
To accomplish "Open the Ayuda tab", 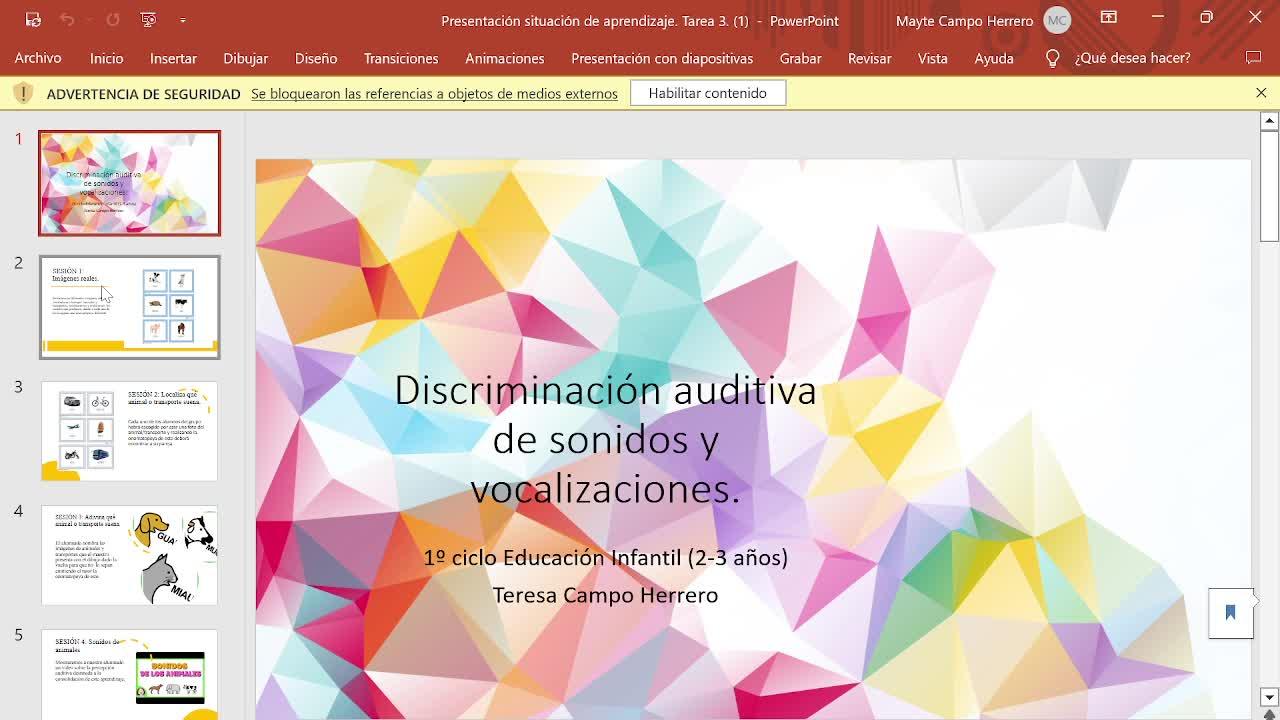I will [994, 58].
